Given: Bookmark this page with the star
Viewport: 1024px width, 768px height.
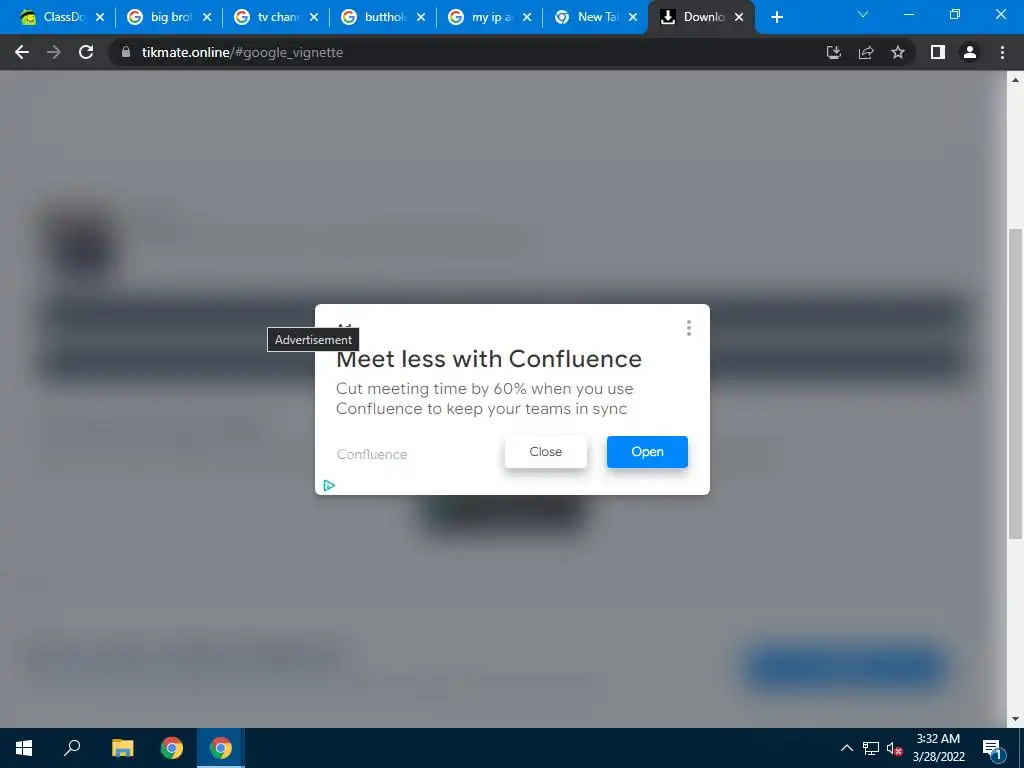Looking at the screenshot, I should (898, 52).
